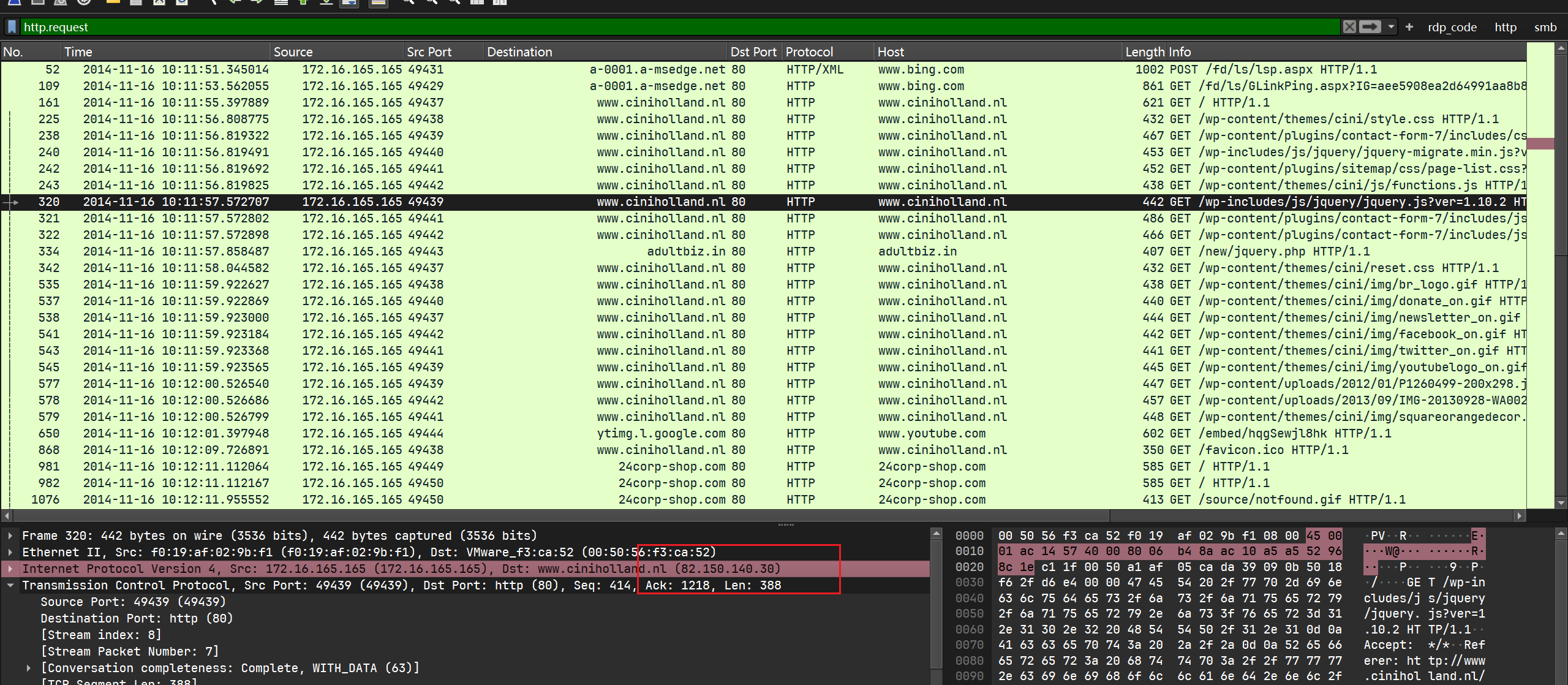Expand the Frame 320 tree entry

click(10, 536)
